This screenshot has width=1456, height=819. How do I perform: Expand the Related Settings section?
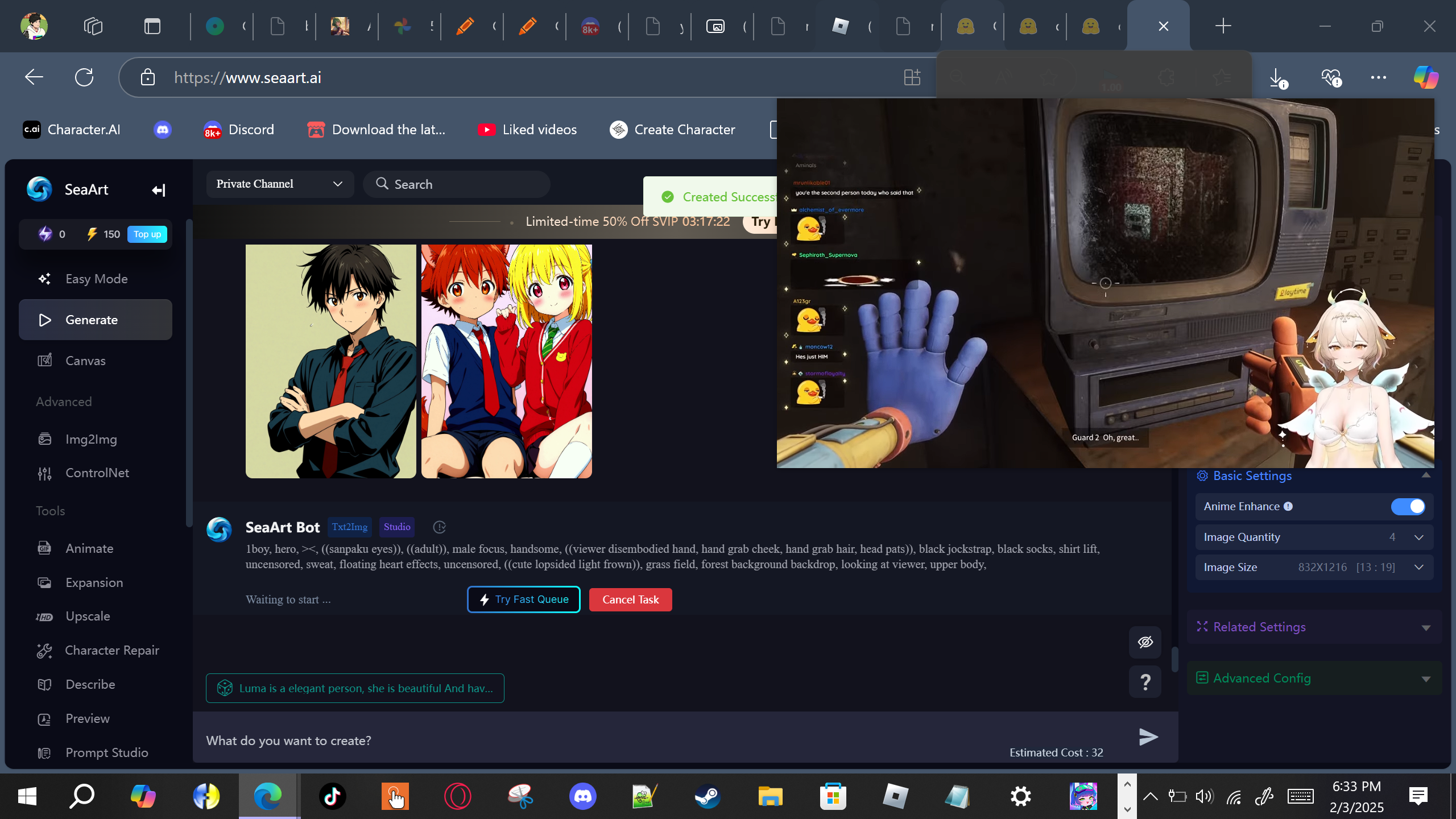(1426, 627)
